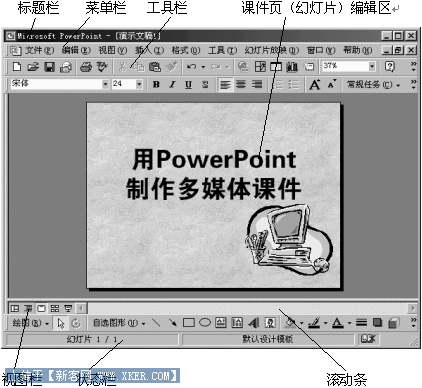Create new presentation with blank page icon
422x388 pixels.
tap(17, 67)
